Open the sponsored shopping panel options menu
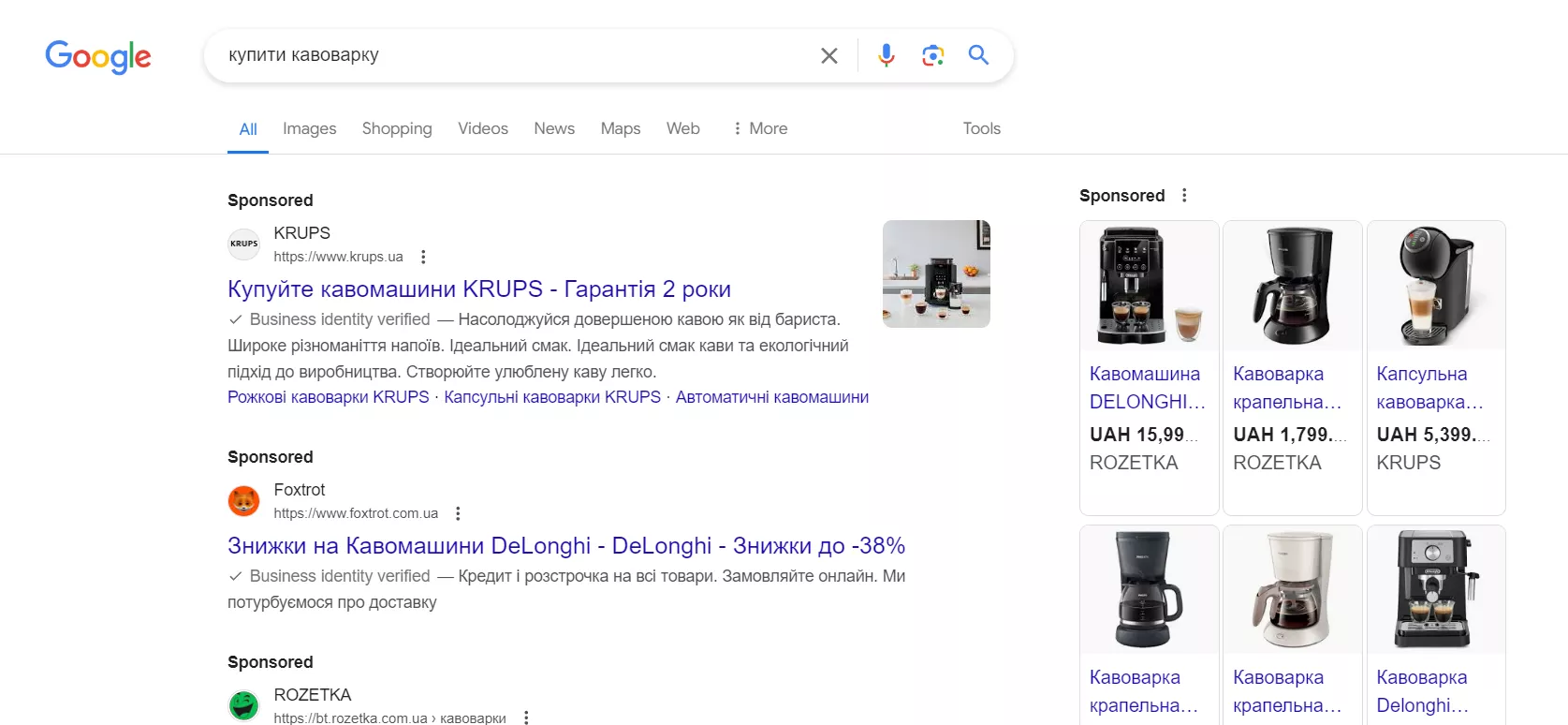The image size is (1568, 725). (1184, 195)
